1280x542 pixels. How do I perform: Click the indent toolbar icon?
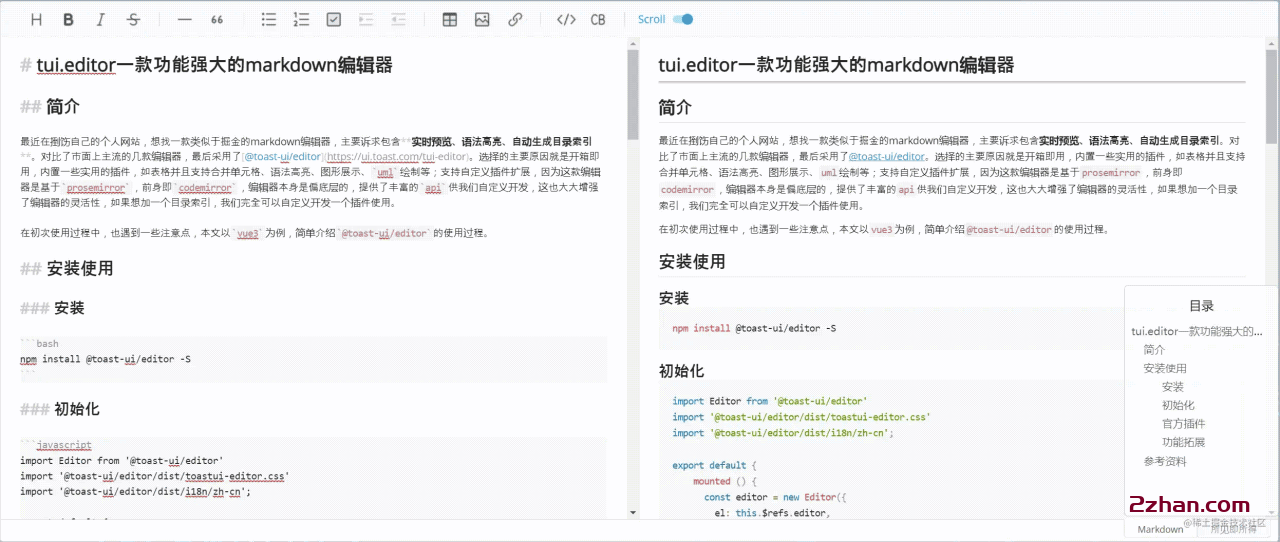coord(366,19)
